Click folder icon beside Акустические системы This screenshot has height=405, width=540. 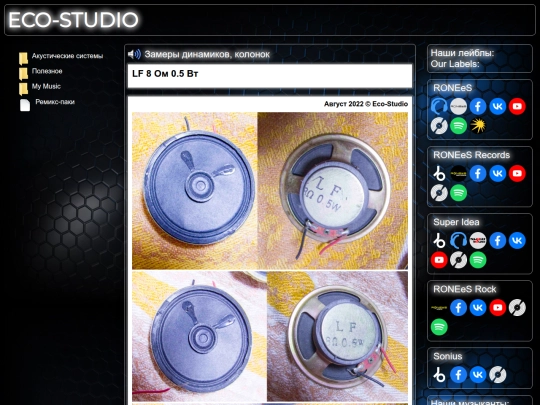23,58
